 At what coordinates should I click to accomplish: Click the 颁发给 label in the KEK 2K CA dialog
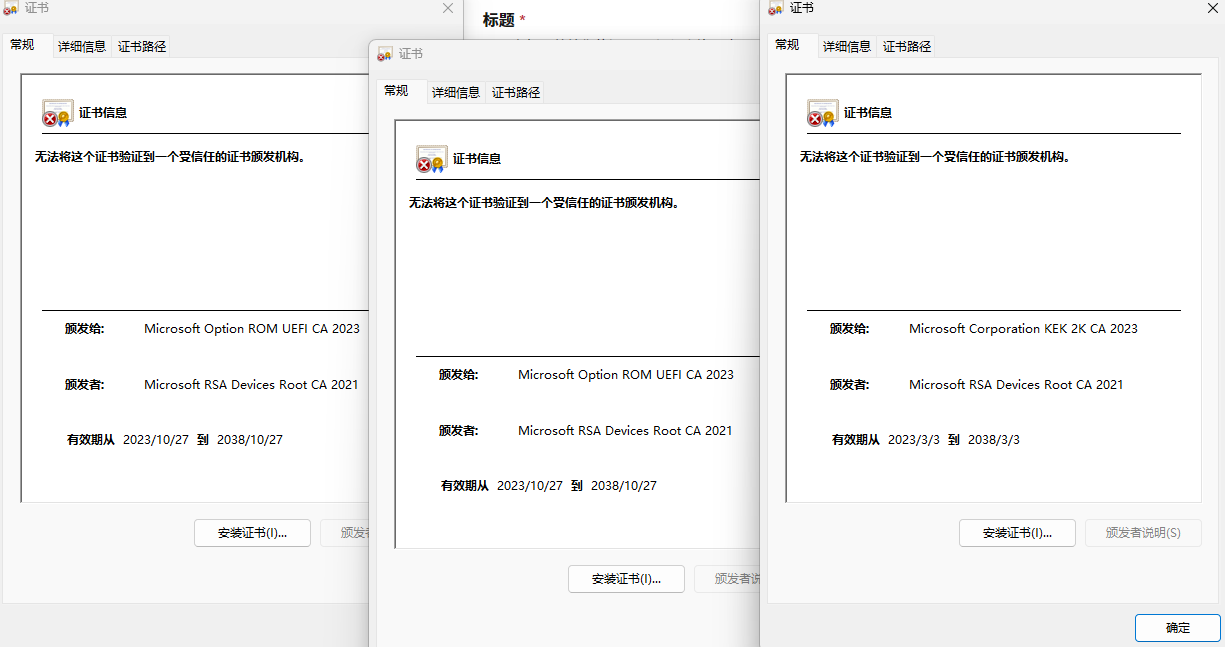(x=849, y=328)
